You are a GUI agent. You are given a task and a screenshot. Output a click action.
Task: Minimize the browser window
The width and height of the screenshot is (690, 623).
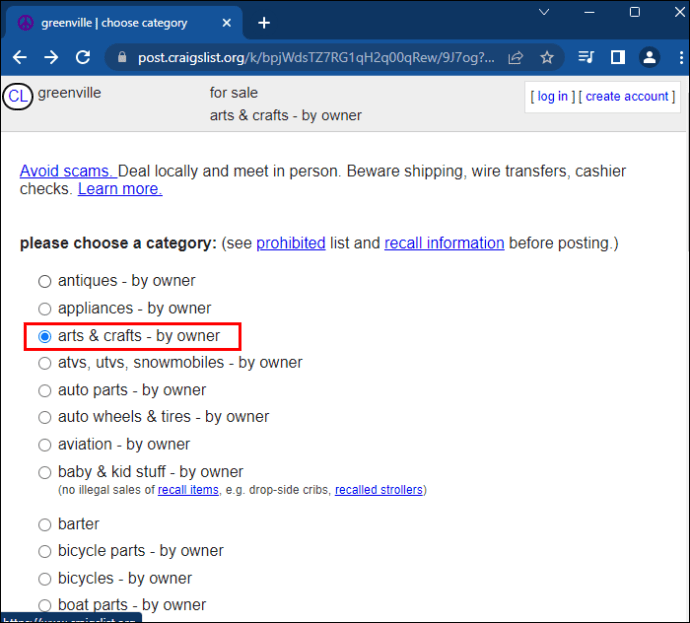(x=589, y=12)
